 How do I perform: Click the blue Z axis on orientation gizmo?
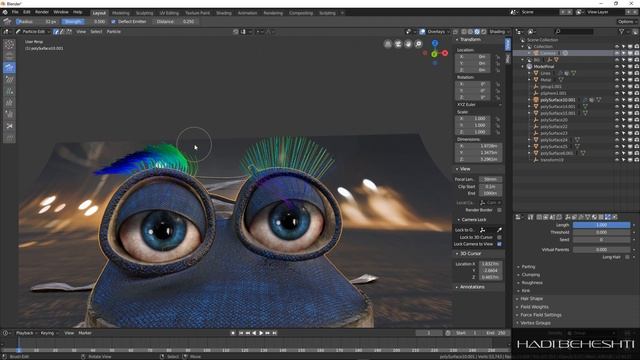[435, 43]
